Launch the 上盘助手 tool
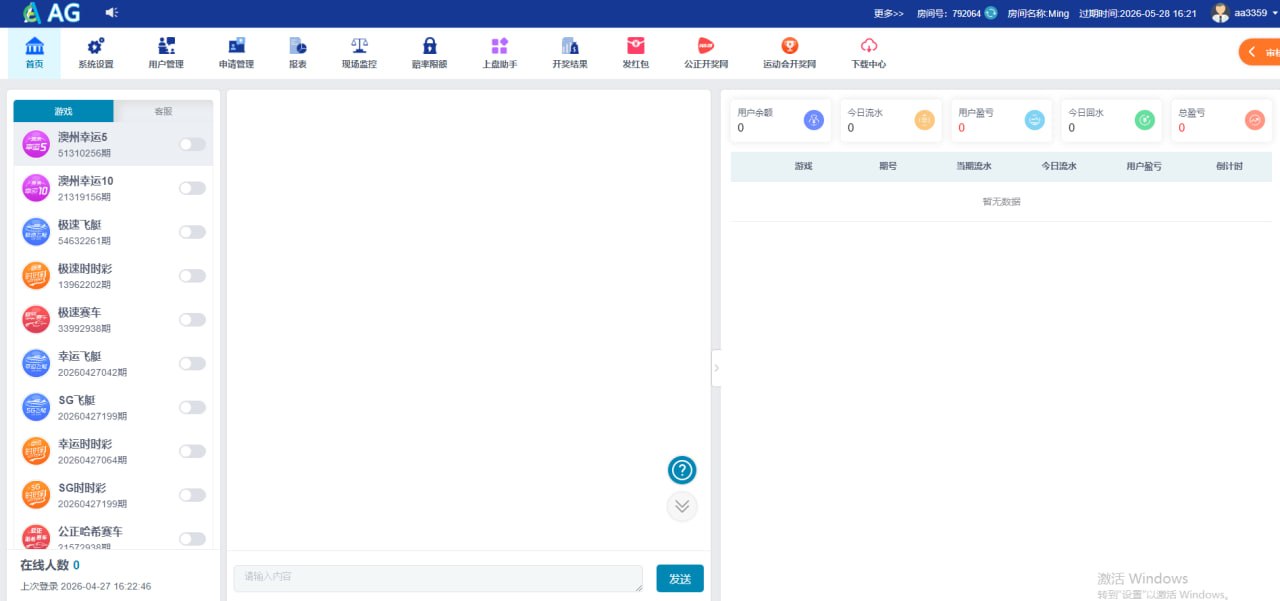Screen dimensions: 1280x601 tap(500, 53)
